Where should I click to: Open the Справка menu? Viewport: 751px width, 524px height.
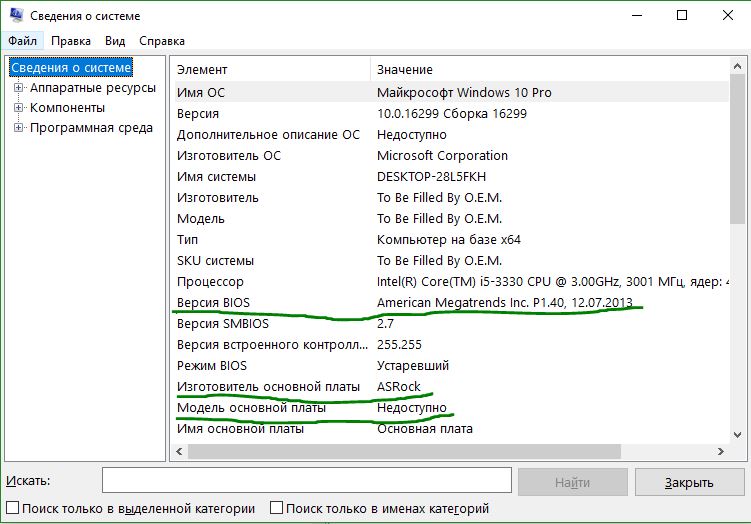162,41
